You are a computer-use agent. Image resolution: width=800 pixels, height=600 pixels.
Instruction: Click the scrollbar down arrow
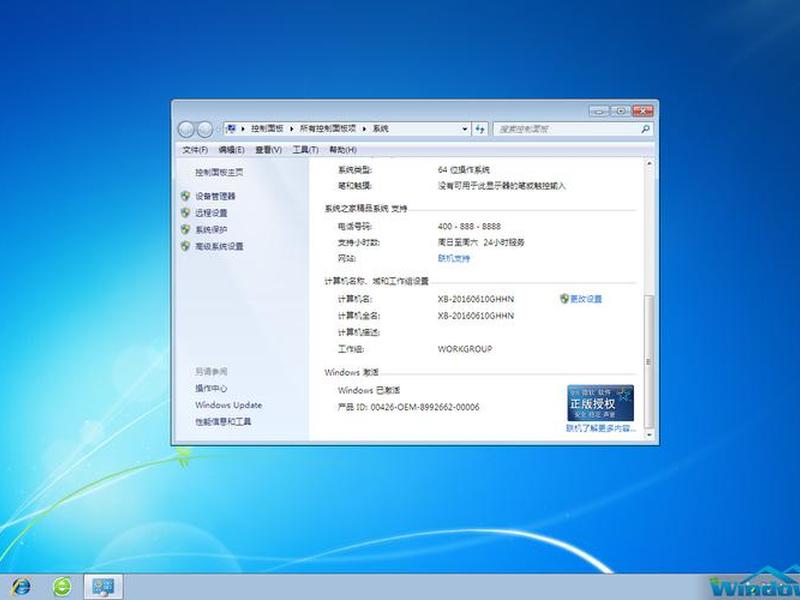(649, 435)
